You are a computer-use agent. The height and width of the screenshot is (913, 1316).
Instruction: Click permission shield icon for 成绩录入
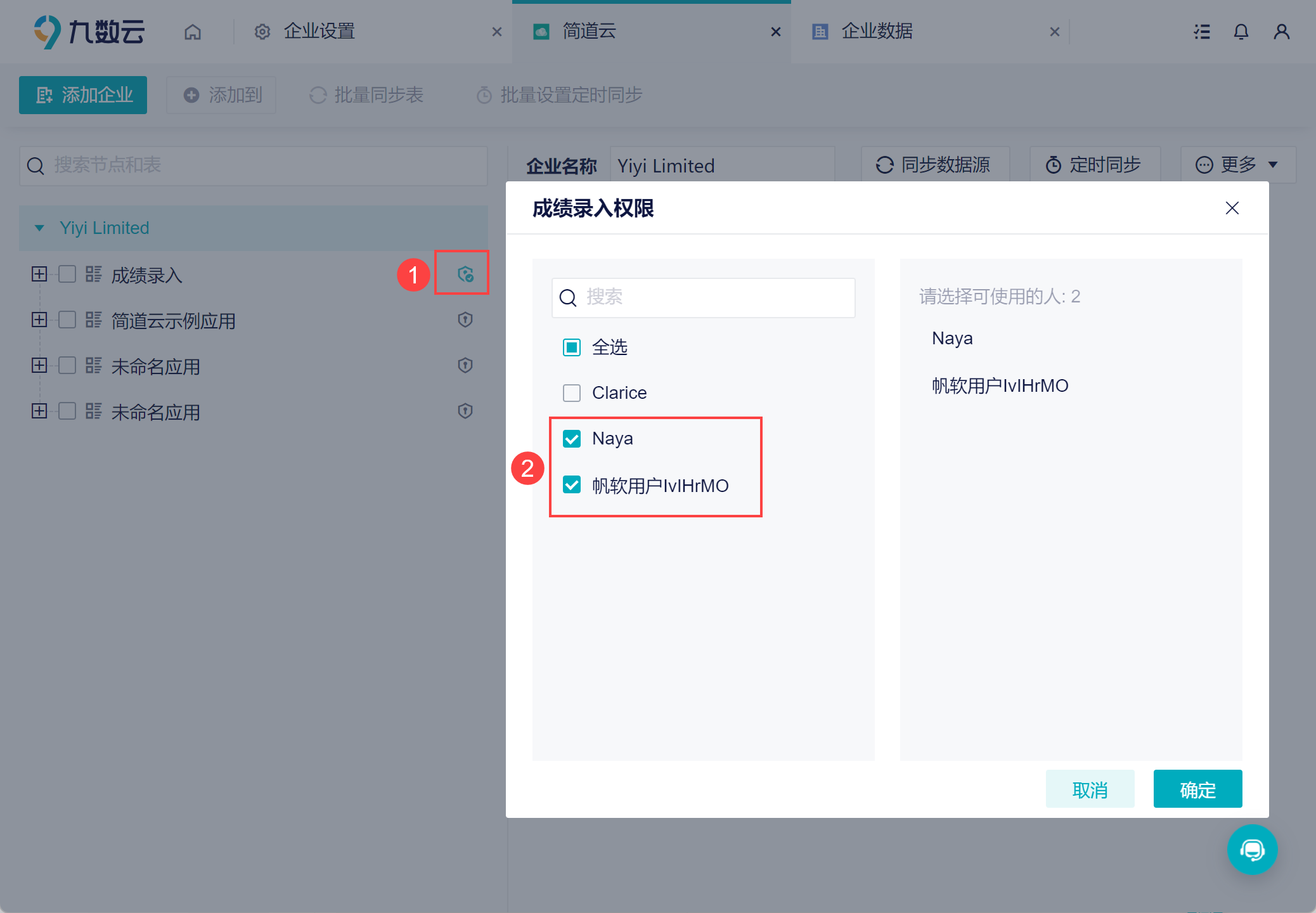[x=465, y=274]
